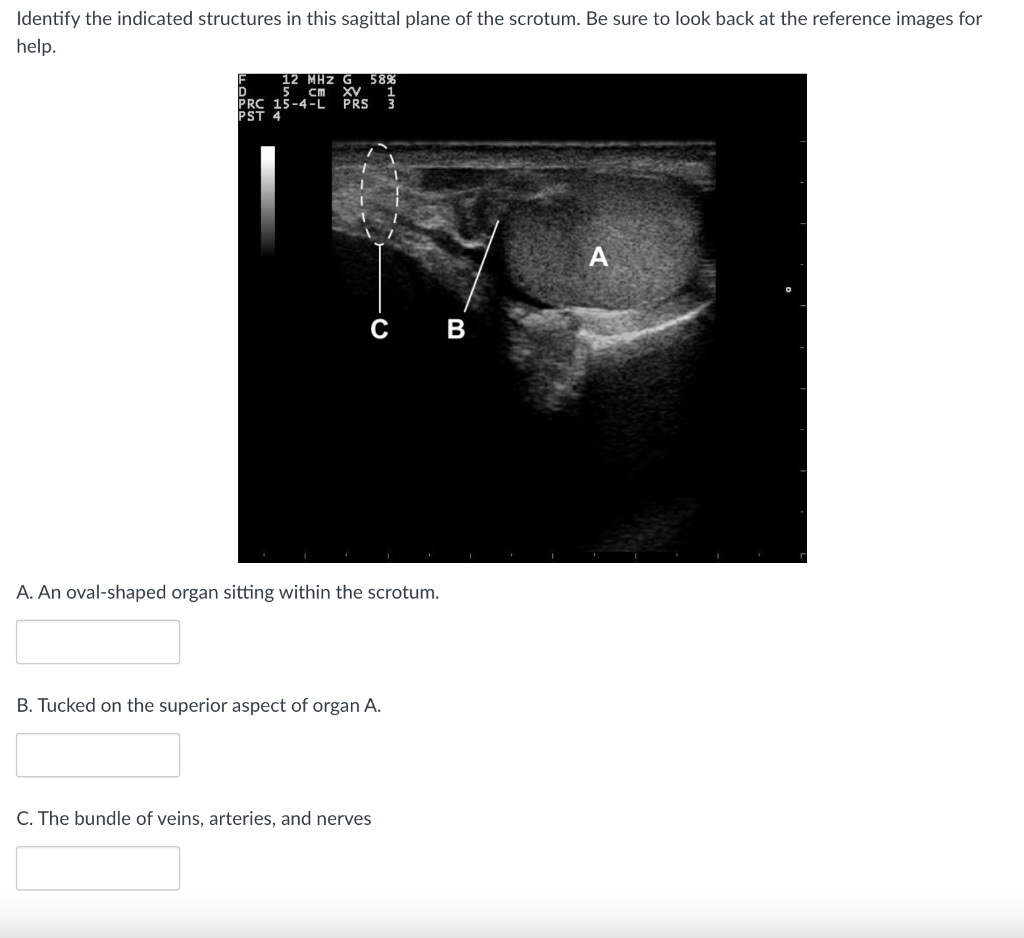1024x938 pixels.
Task: Select the answer field for question B
Action: pos(97,754)
